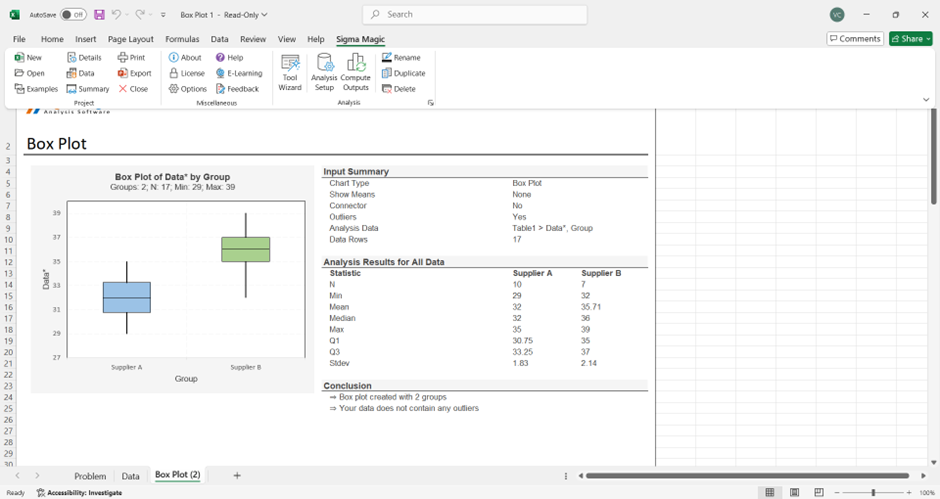Go to the next sheet tab arrow

pyautogui.click(x=37, y=476)
